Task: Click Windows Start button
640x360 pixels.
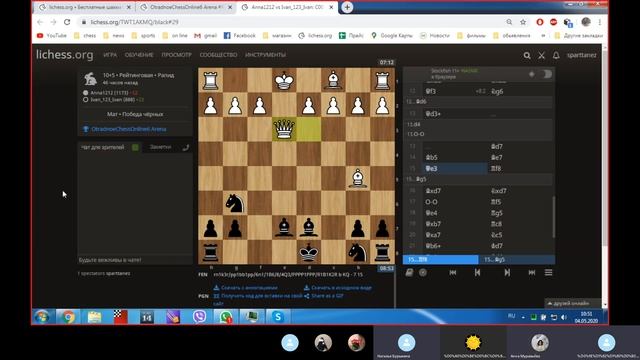Action: coord(42,317)
